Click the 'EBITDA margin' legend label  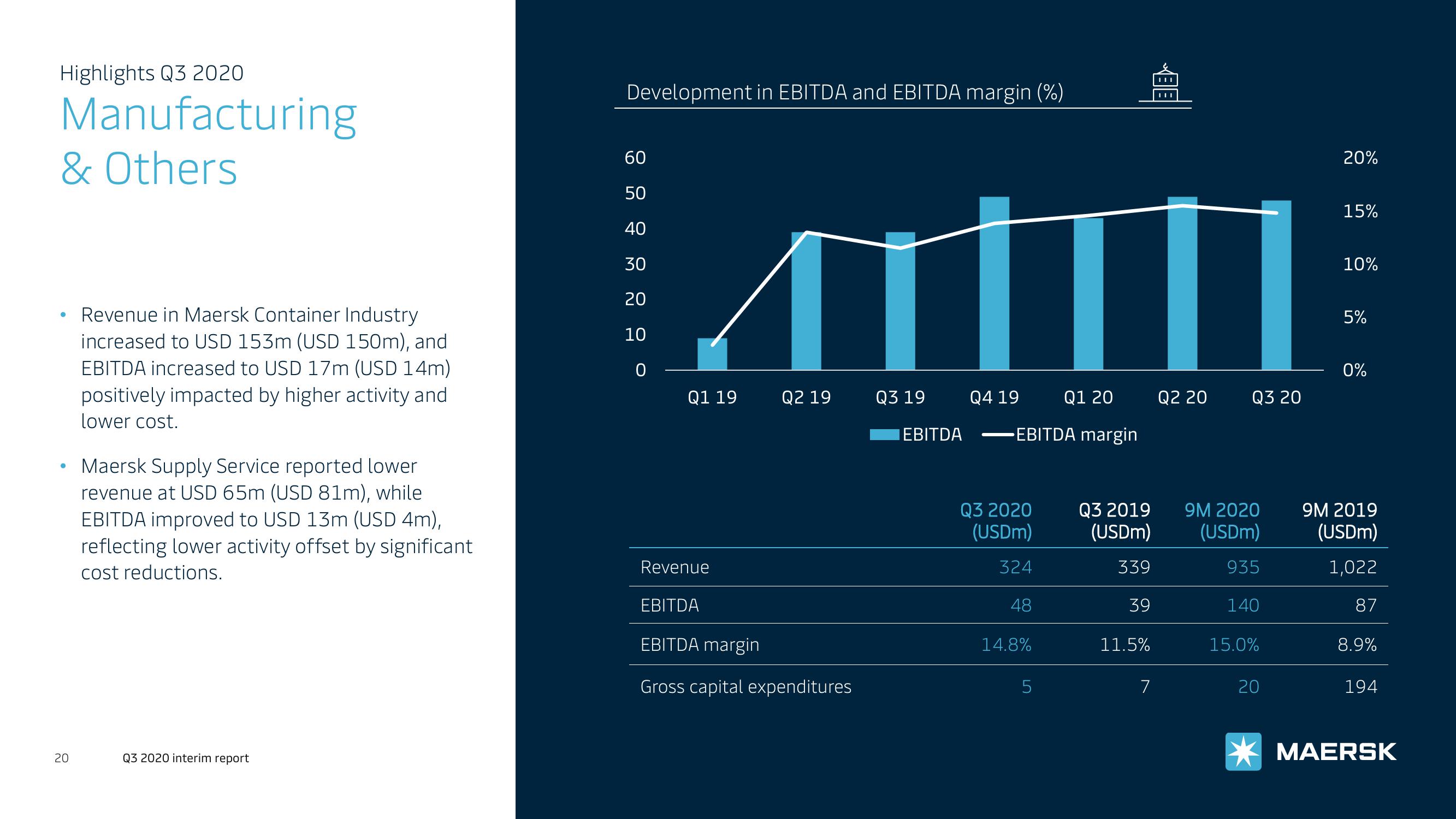pyautogui.click(x=1076, y=435)
